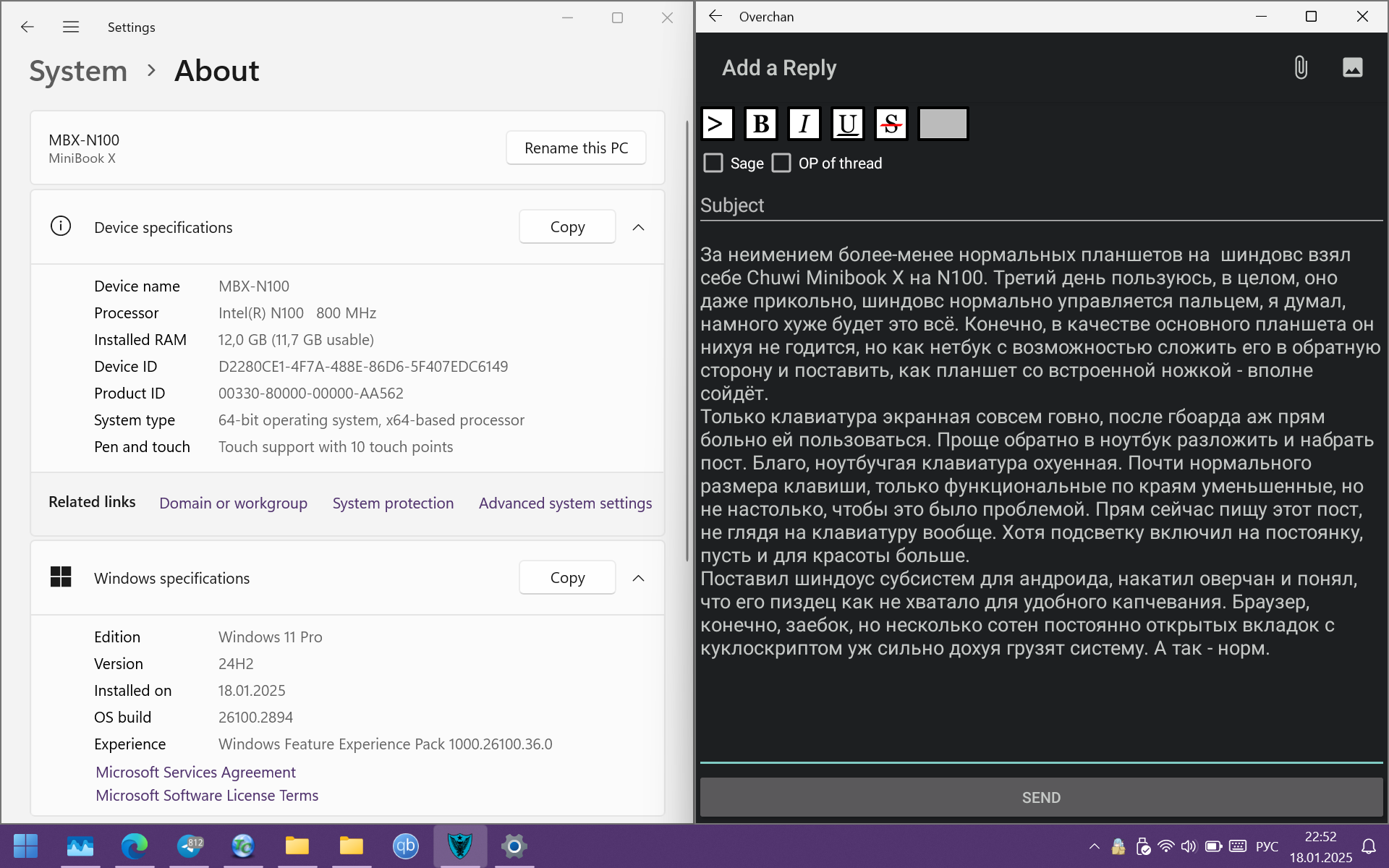Show hidden system tray icons
1389x868 pixels.
(1094, 846)
